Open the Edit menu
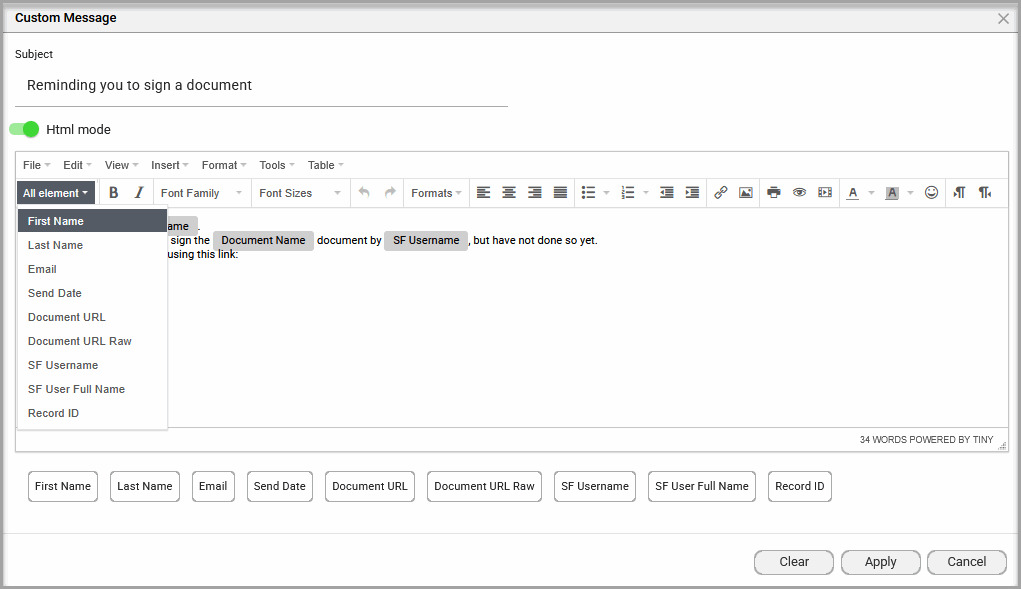1021x589 pixels. [77, 165]
